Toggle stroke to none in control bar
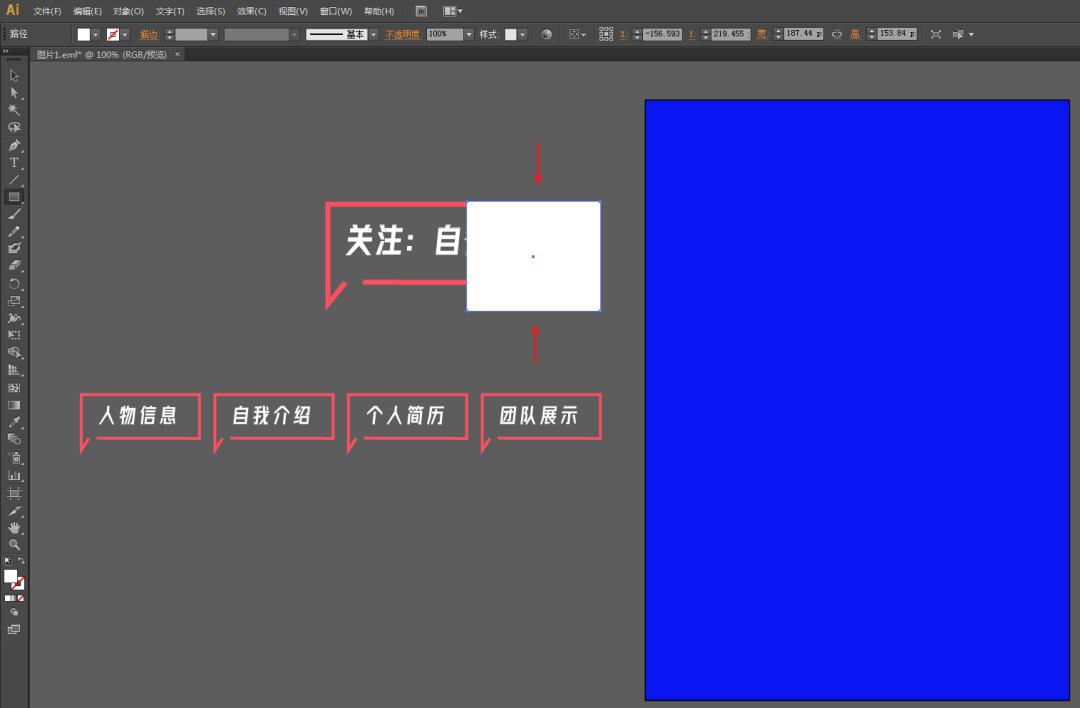Viewport: 1080px width, 708px height. 113,33
